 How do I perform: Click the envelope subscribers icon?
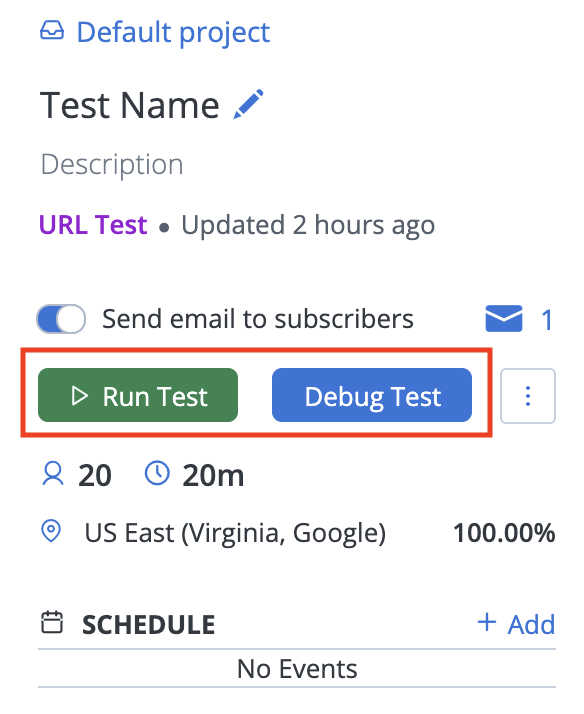tap(504, 319)
